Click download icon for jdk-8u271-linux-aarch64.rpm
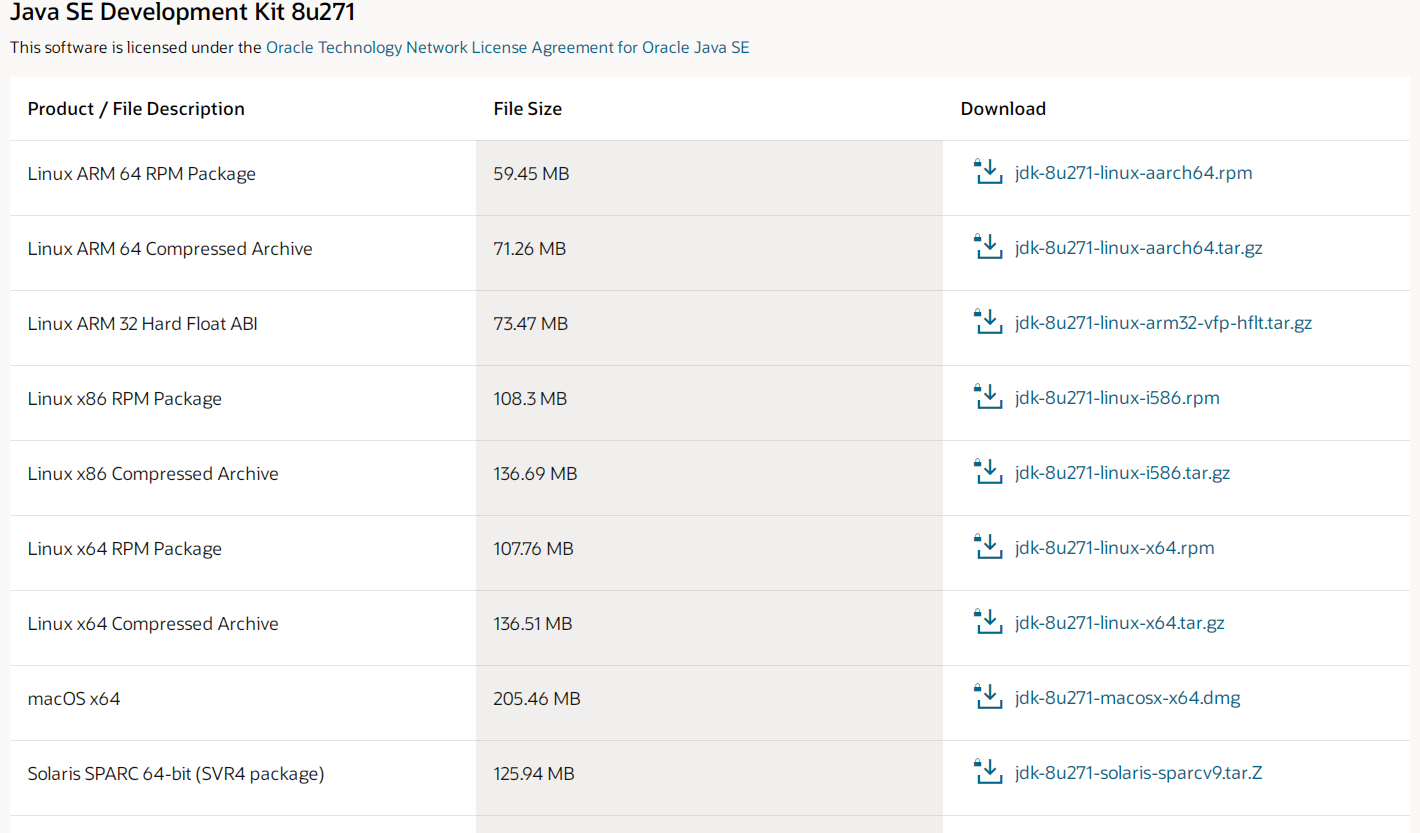The image size is (1420, 833). pos(988,172)
